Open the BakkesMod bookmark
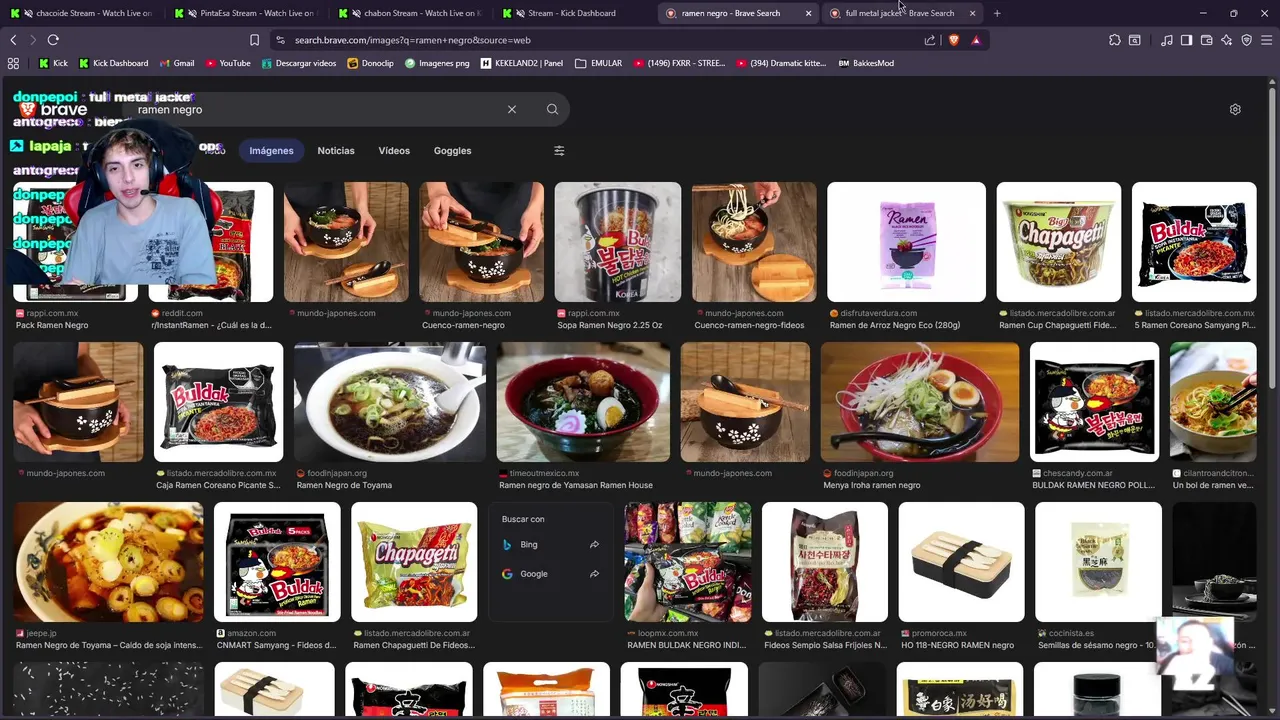 [866, 63]
